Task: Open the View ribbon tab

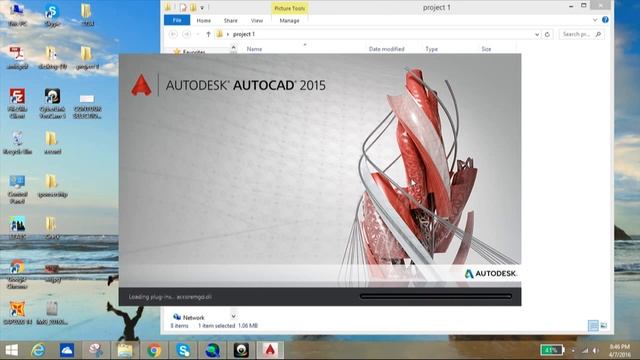Action: pos(257,20)
